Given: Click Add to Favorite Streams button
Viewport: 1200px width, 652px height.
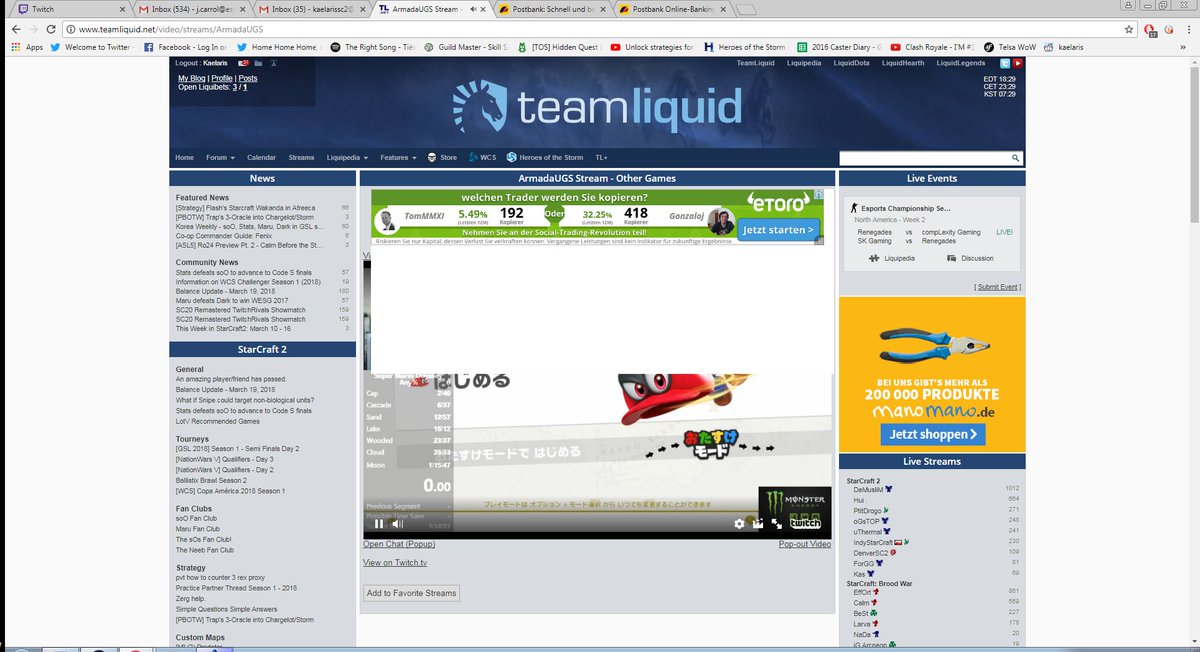Looking at the screenshot, I should pos(411,593).
